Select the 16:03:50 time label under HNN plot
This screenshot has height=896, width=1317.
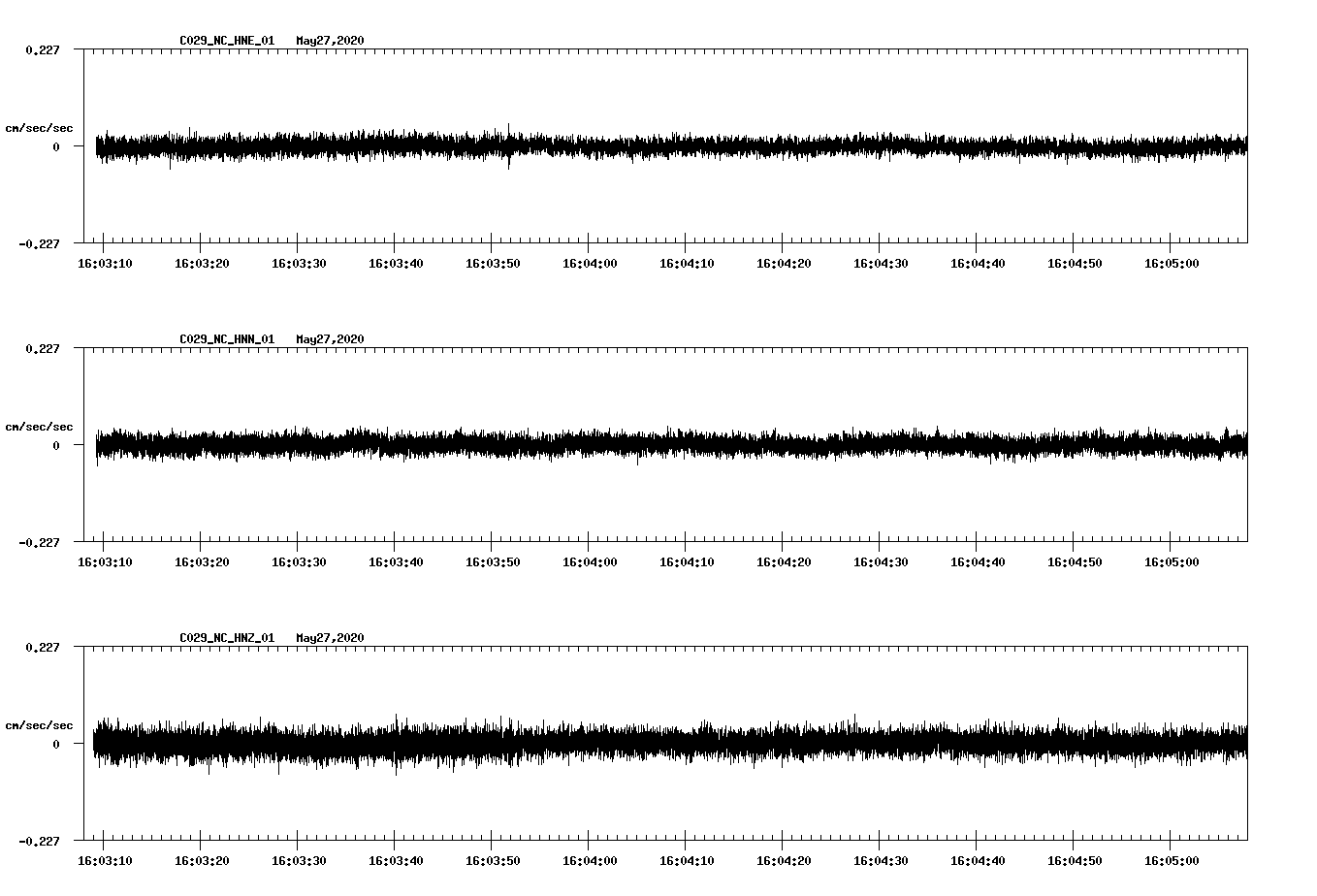coord(493,561)
